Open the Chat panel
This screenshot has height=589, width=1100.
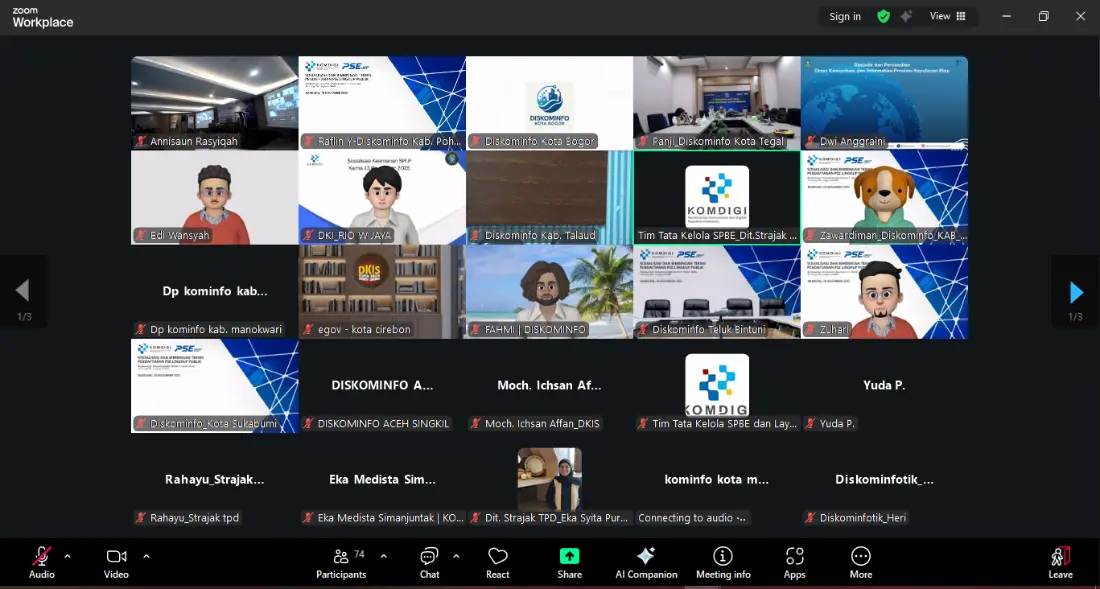(x=429, y=564)
